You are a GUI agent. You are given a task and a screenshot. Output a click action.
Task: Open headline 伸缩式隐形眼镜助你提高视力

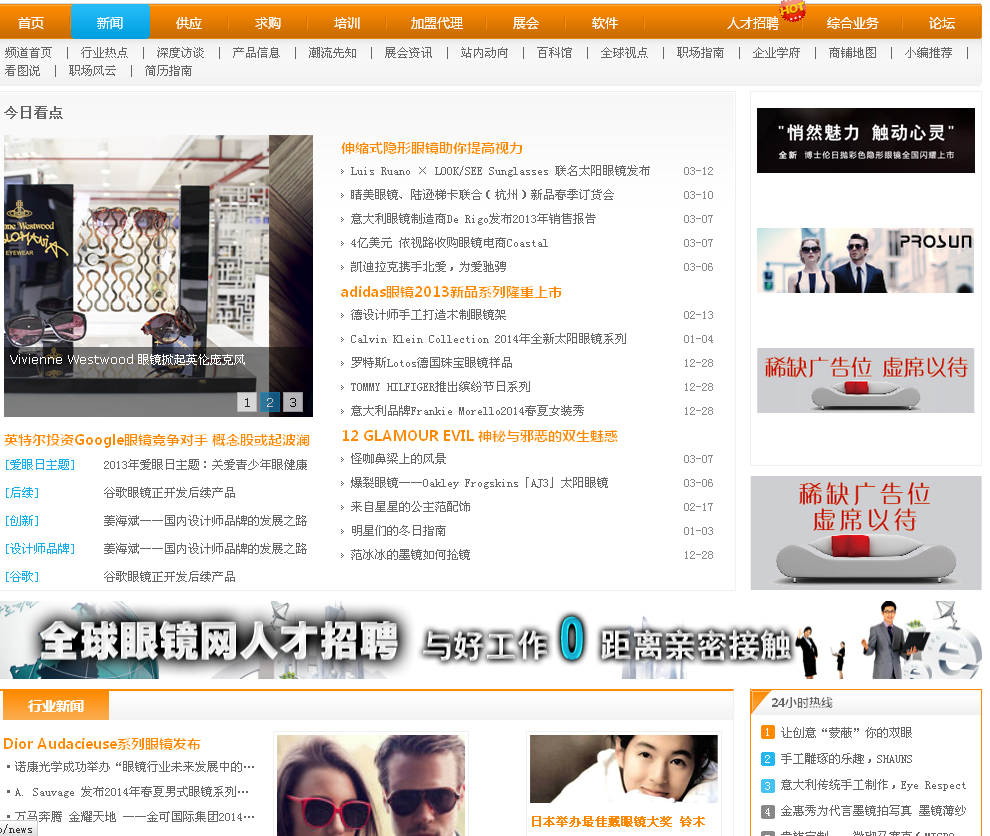tap(432, 148)
